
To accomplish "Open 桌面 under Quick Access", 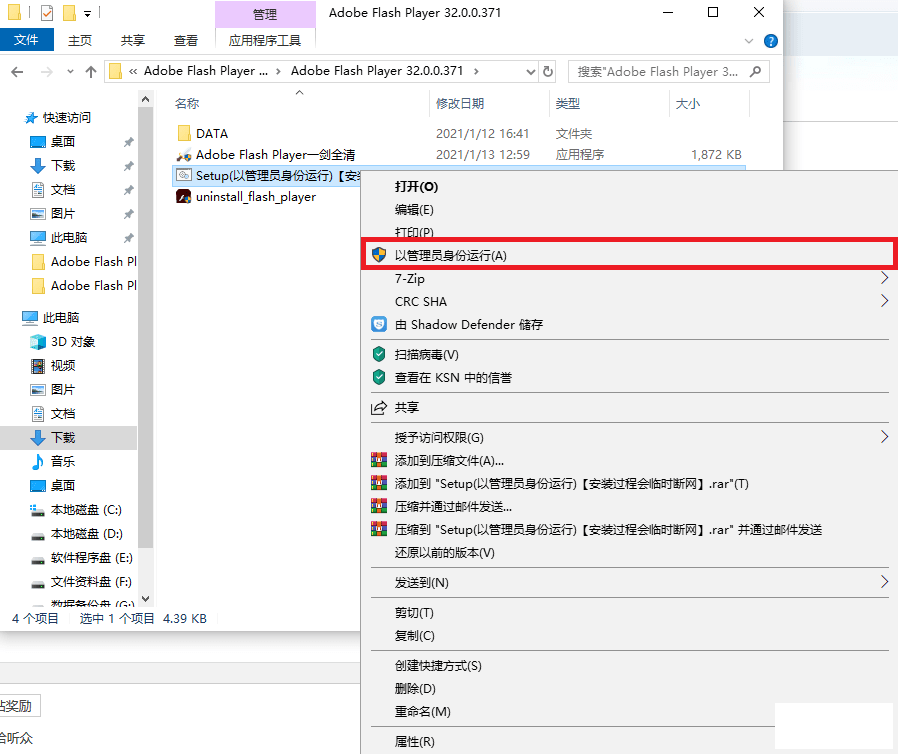I will click(63, 141).
